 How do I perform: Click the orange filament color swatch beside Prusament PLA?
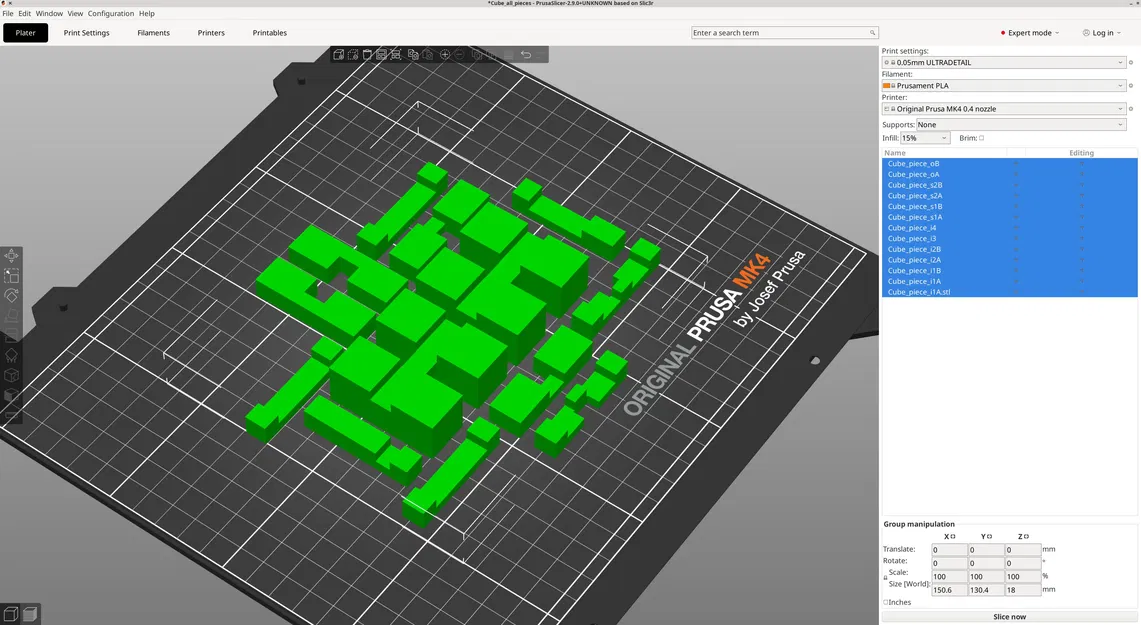[887, 85]
